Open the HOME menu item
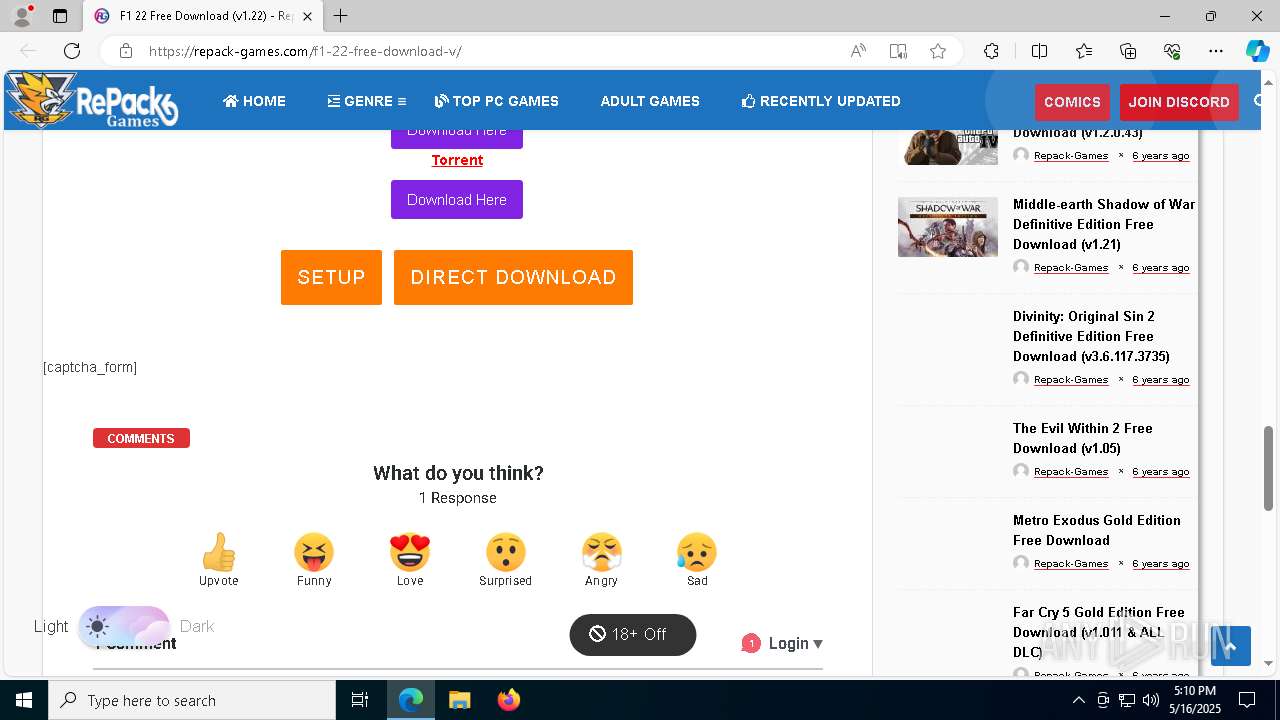The width and height of the screenshot is (1280, 720). [x=254, y=101]
